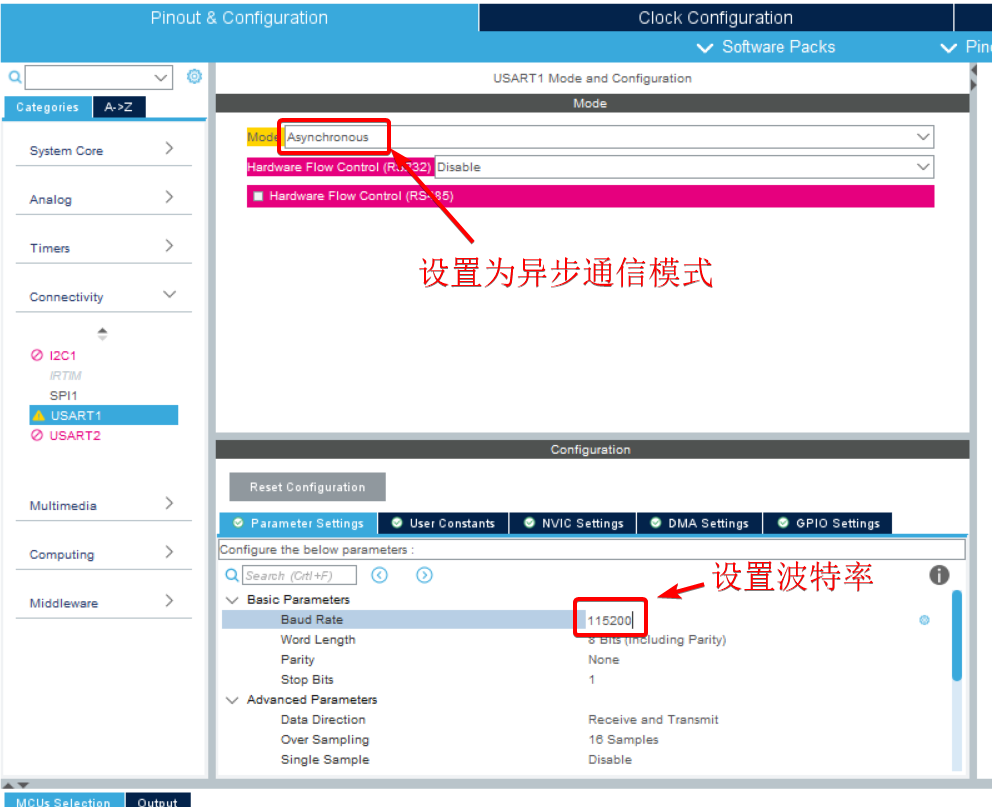Collapse the Basic Parameters section

click(x=233, y=600)
